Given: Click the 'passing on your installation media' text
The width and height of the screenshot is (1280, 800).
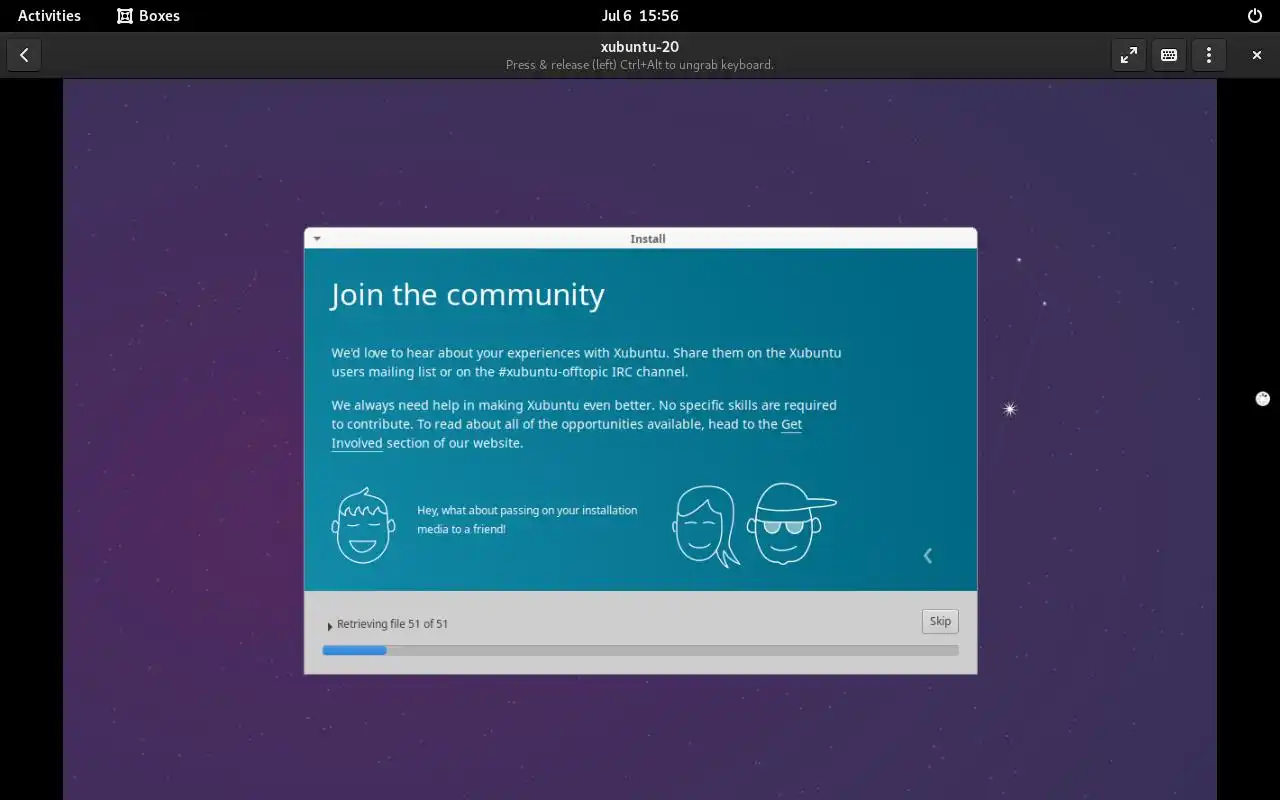Looking at the screenshot, I should pos(527,519).
